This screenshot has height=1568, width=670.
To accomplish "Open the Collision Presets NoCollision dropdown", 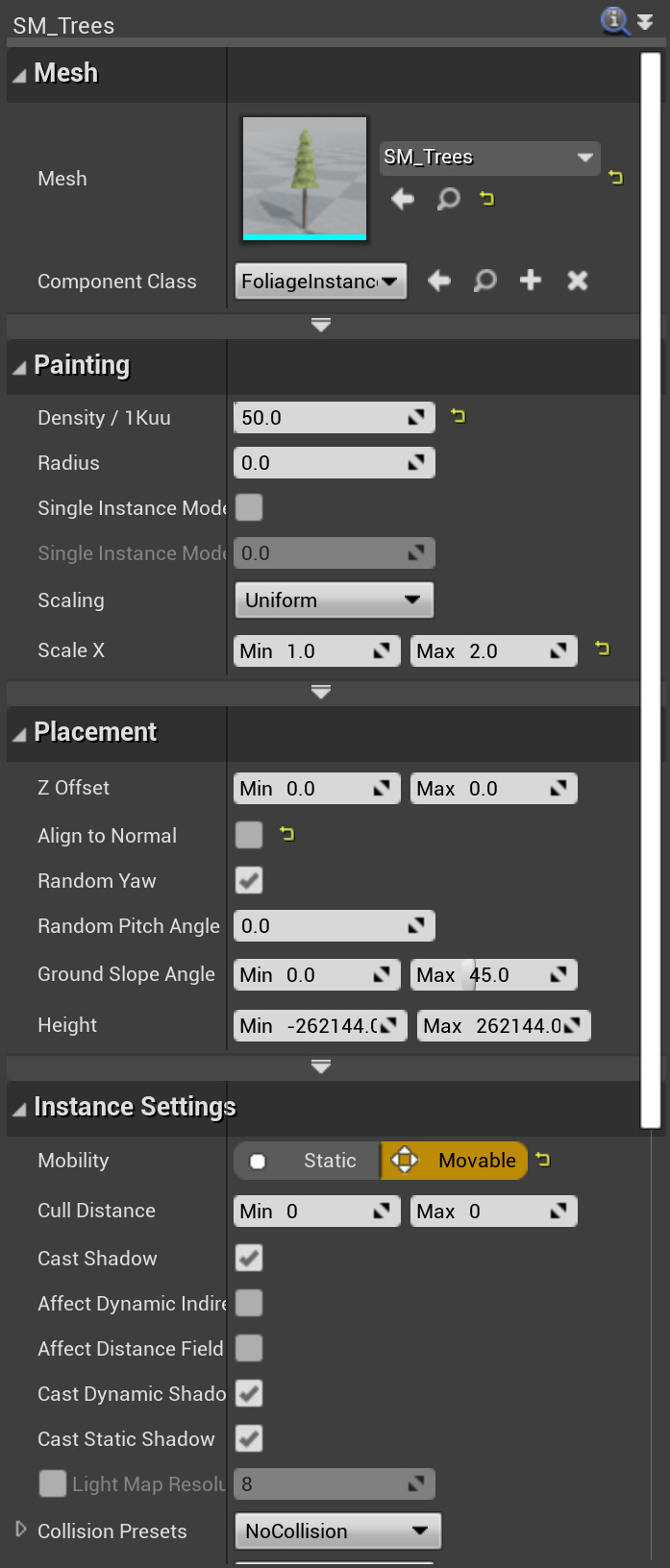I will pyautogui.click(x=337, y=1531).
